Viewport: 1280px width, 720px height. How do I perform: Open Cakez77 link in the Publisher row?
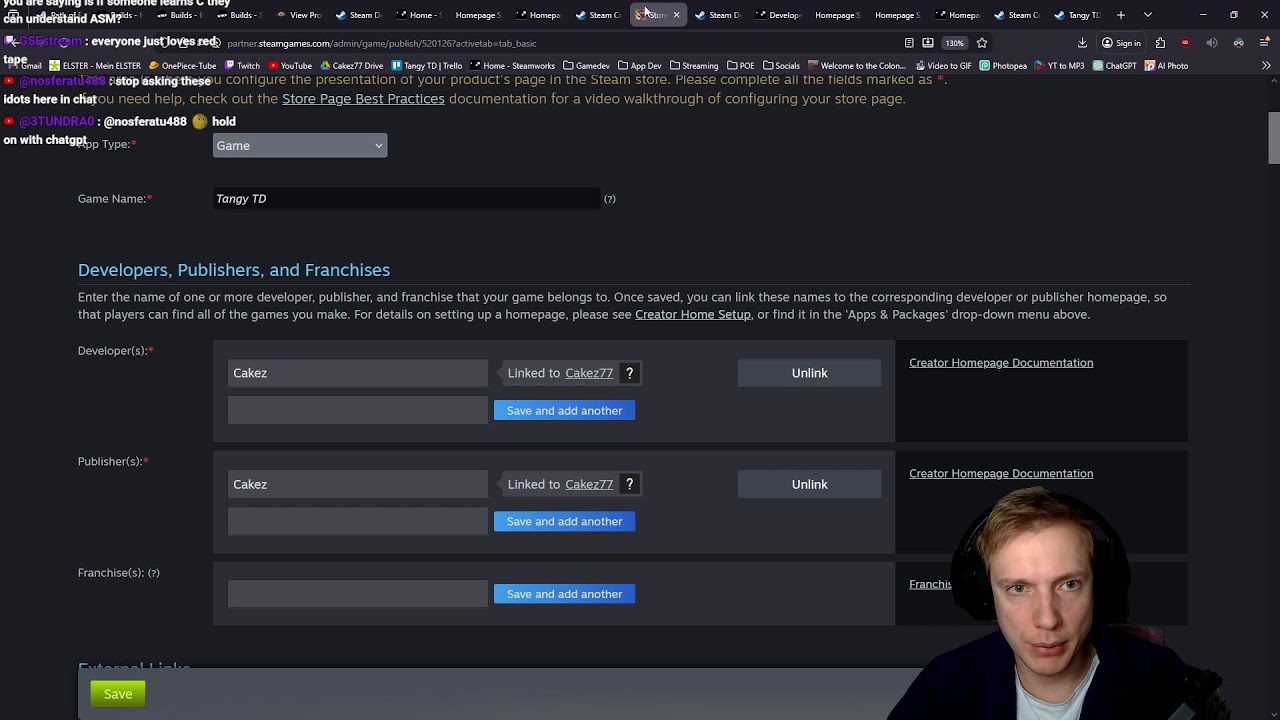[589, 484]
